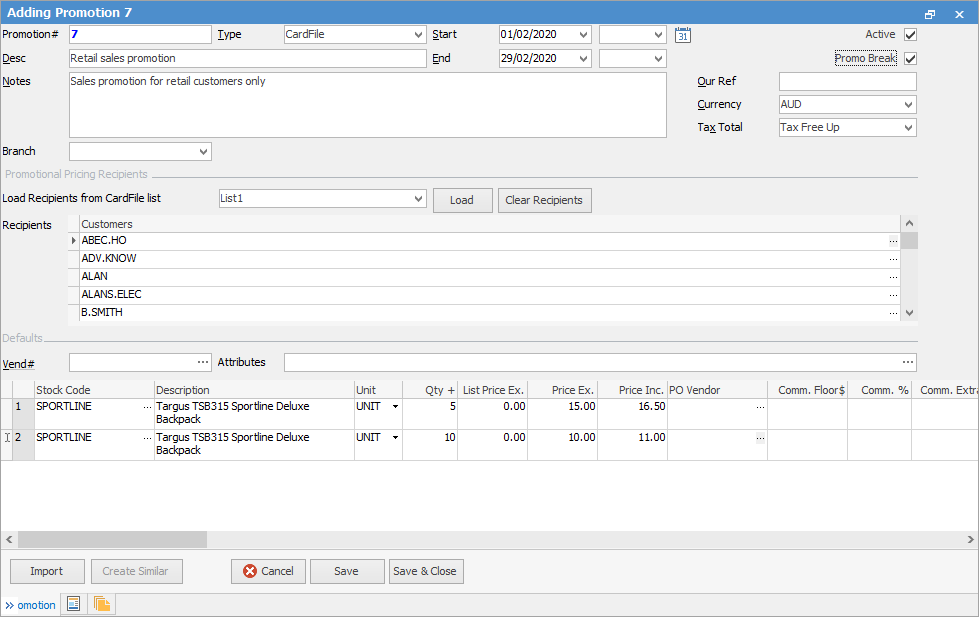Disable the Promo Break checkbox

pyautogui.click(x=908, y=58)
